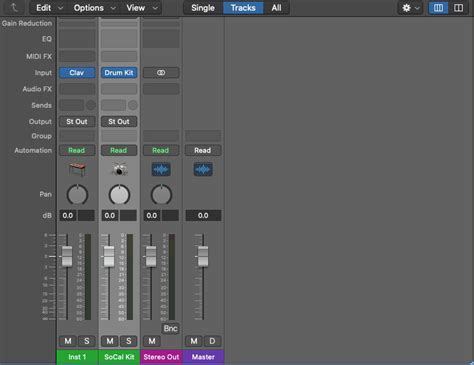474x365 pixels.
Task: Click Inst 1 Audio FX slot
Action: pos(77,89)
